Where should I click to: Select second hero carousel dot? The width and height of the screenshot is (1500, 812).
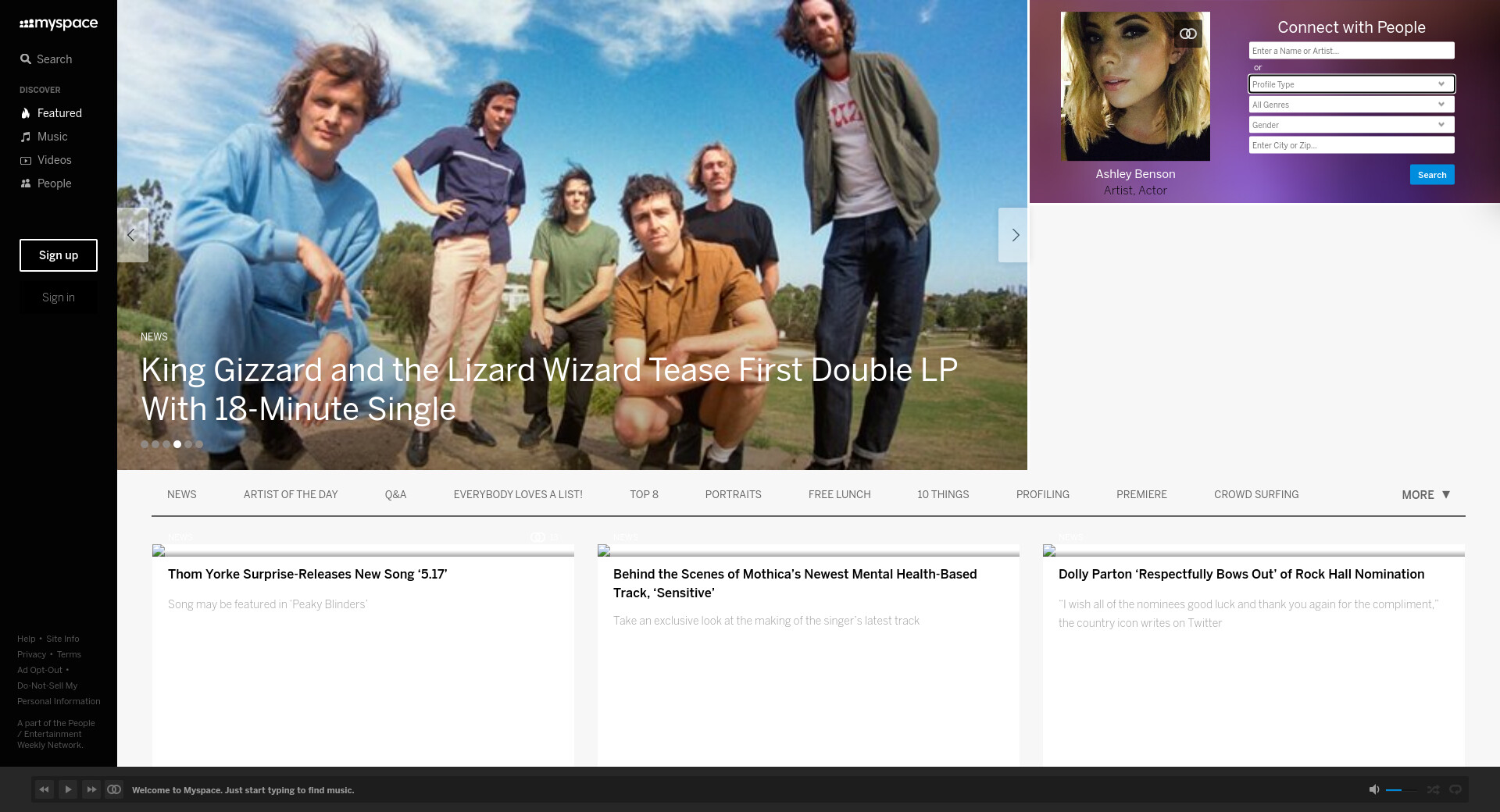click(x=155, y=444)
